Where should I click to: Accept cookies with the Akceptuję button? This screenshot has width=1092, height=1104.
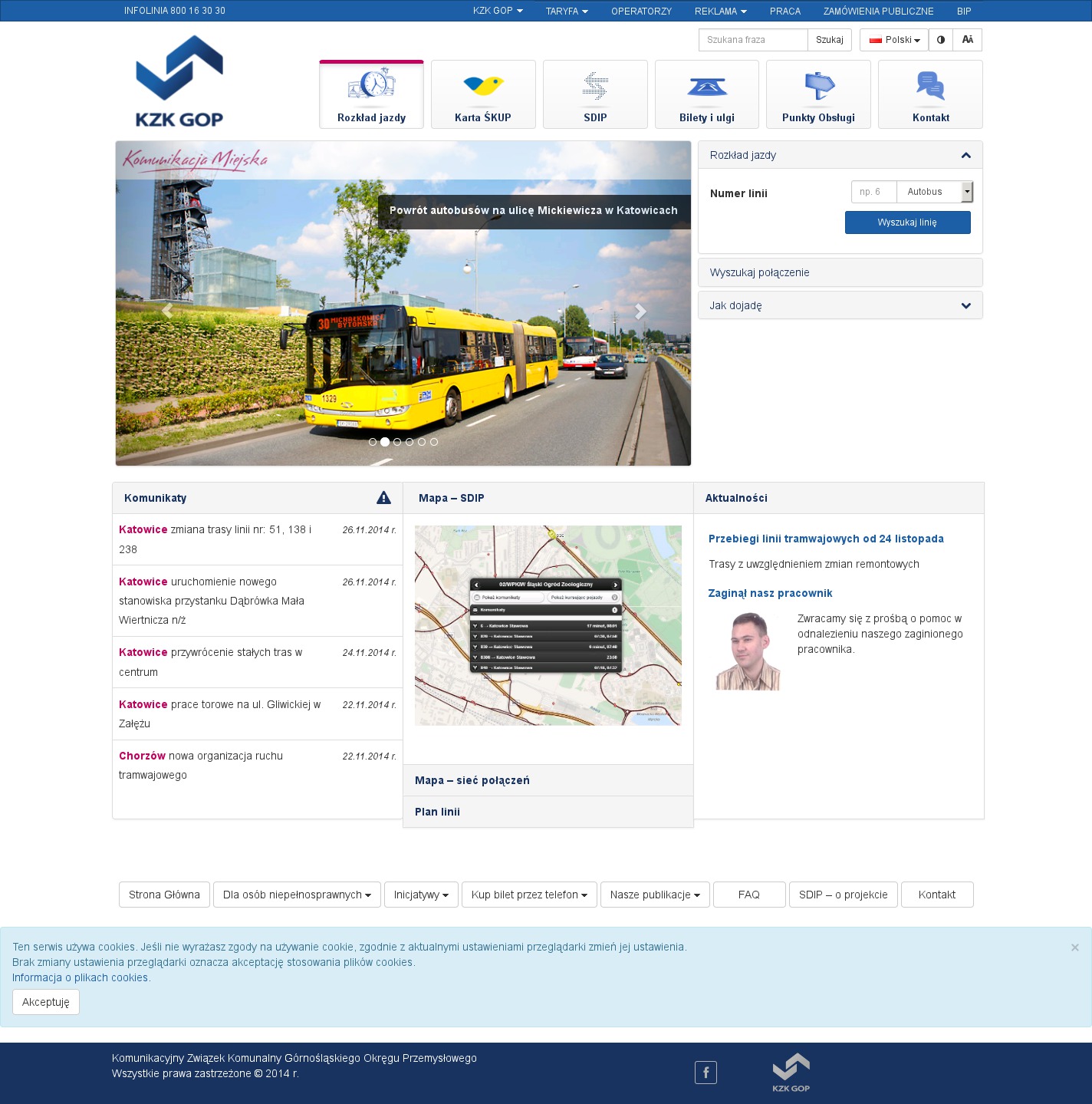coord(46,1002)
